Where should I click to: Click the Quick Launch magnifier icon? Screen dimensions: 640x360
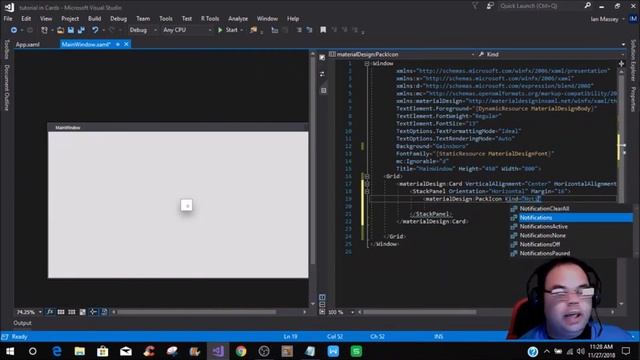pyautogui.click(x=588, y=6)
